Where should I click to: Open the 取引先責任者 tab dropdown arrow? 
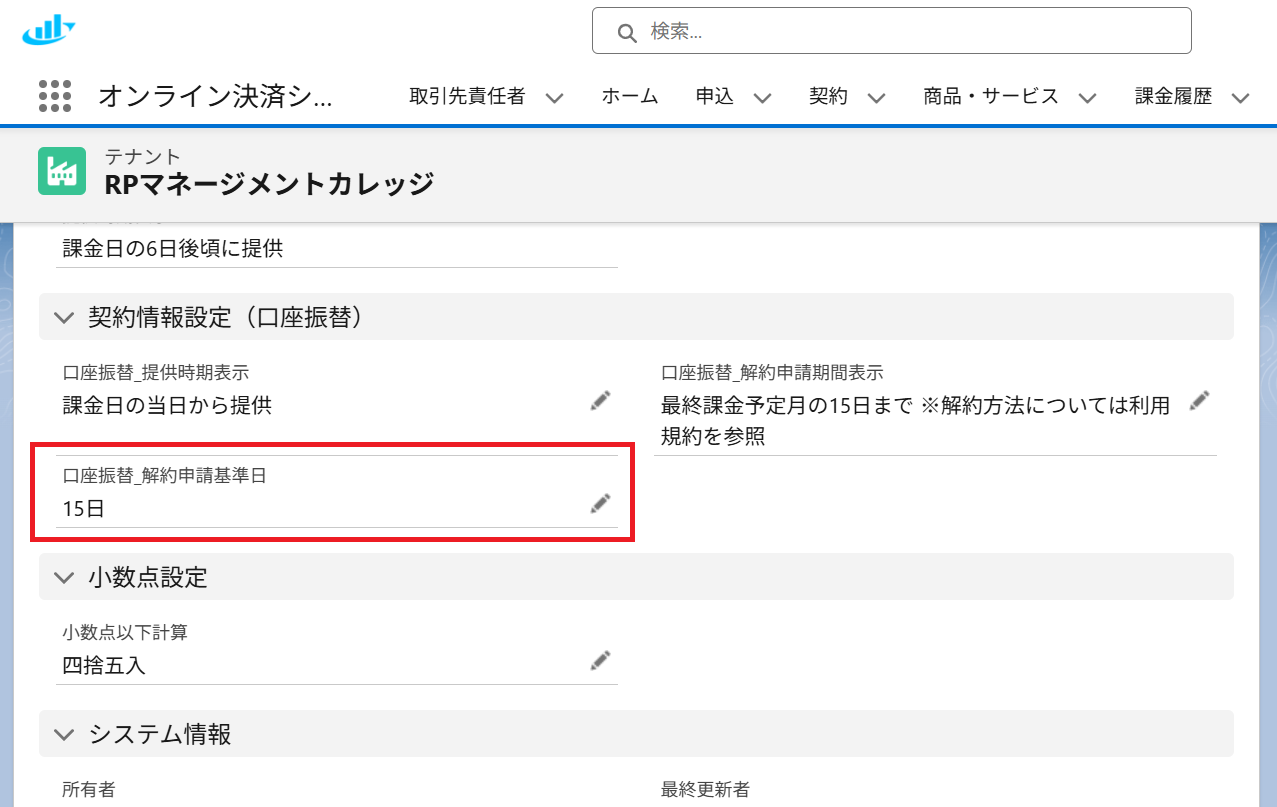coord(554,98)
